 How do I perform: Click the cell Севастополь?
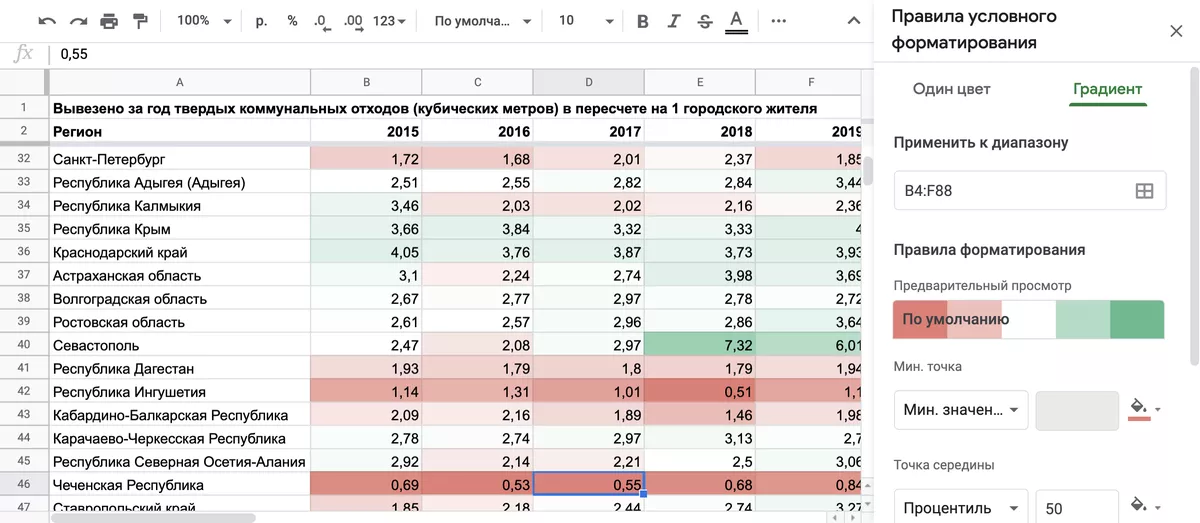click(x=179, y=345)
